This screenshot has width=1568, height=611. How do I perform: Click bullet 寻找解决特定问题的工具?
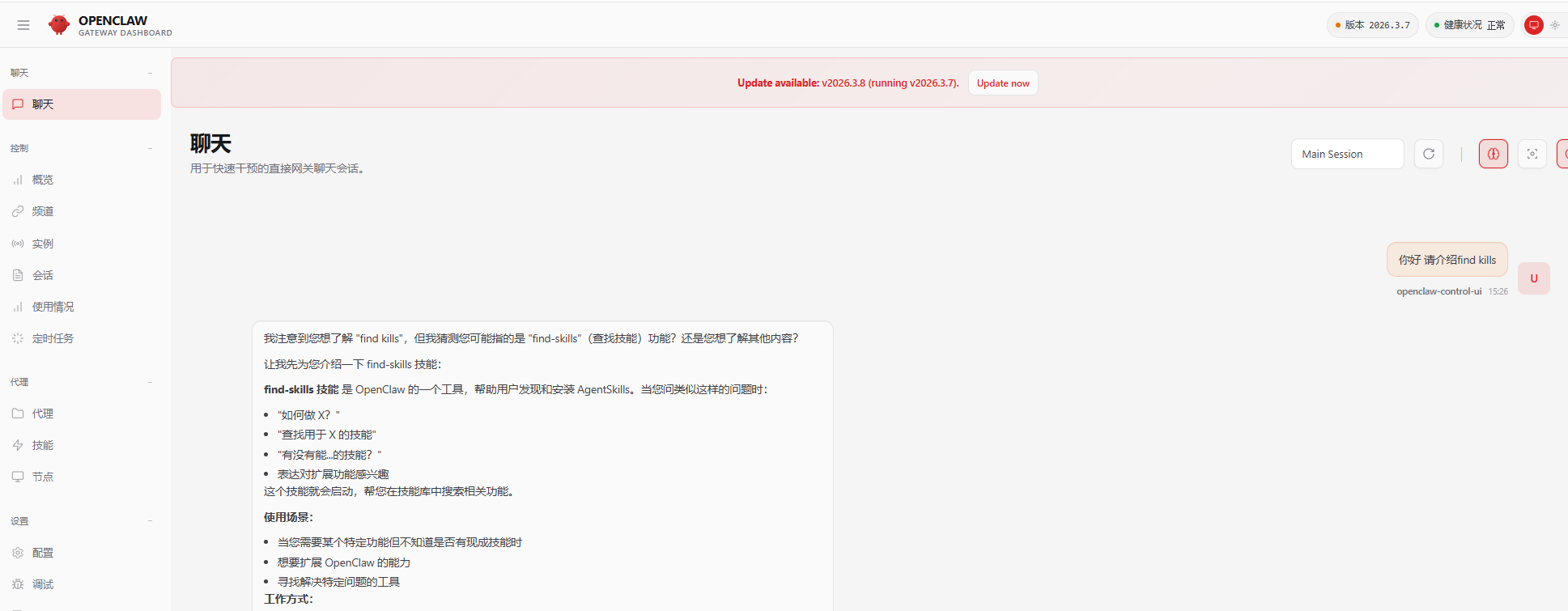point(338,582)
